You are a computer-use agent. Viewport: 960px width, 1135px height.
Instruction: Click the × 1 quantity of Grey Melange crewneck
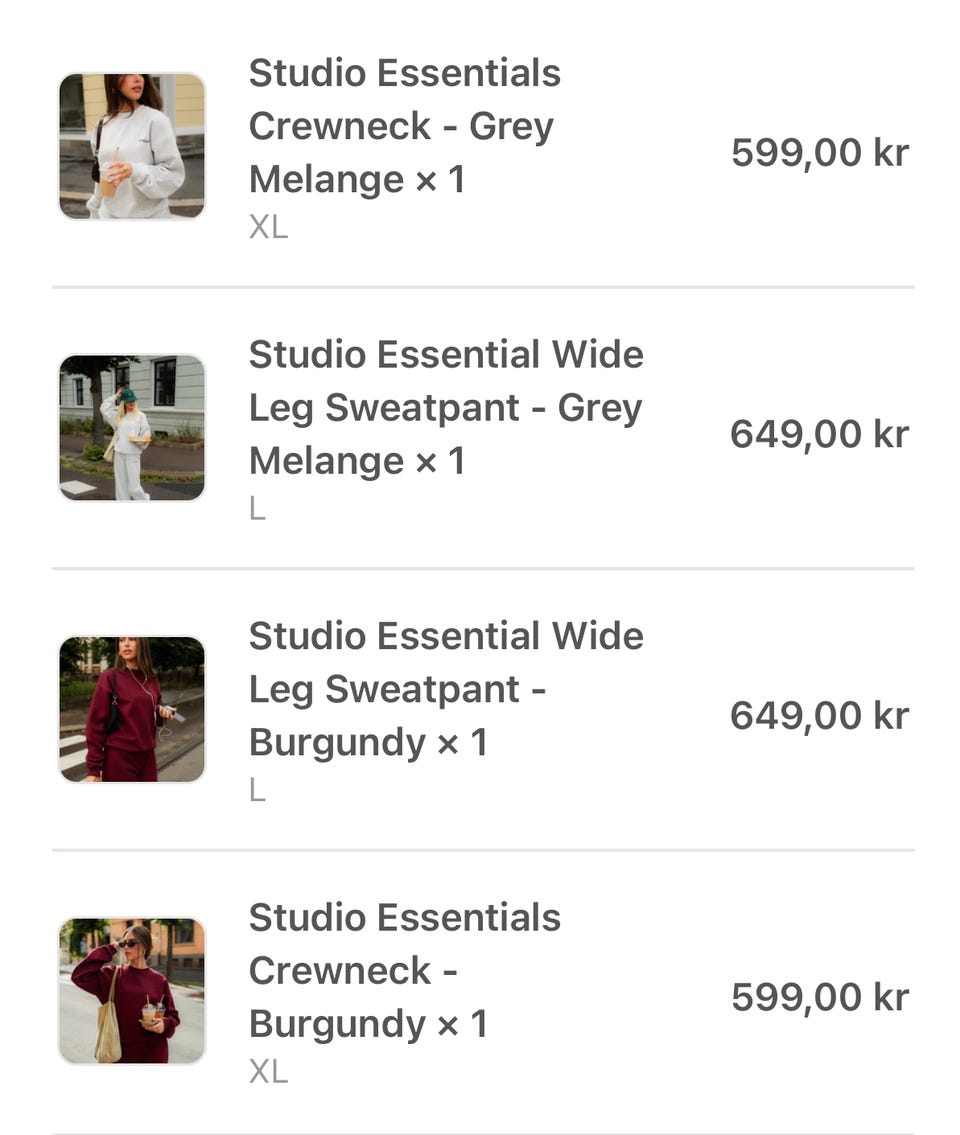(x=440, y=180)
